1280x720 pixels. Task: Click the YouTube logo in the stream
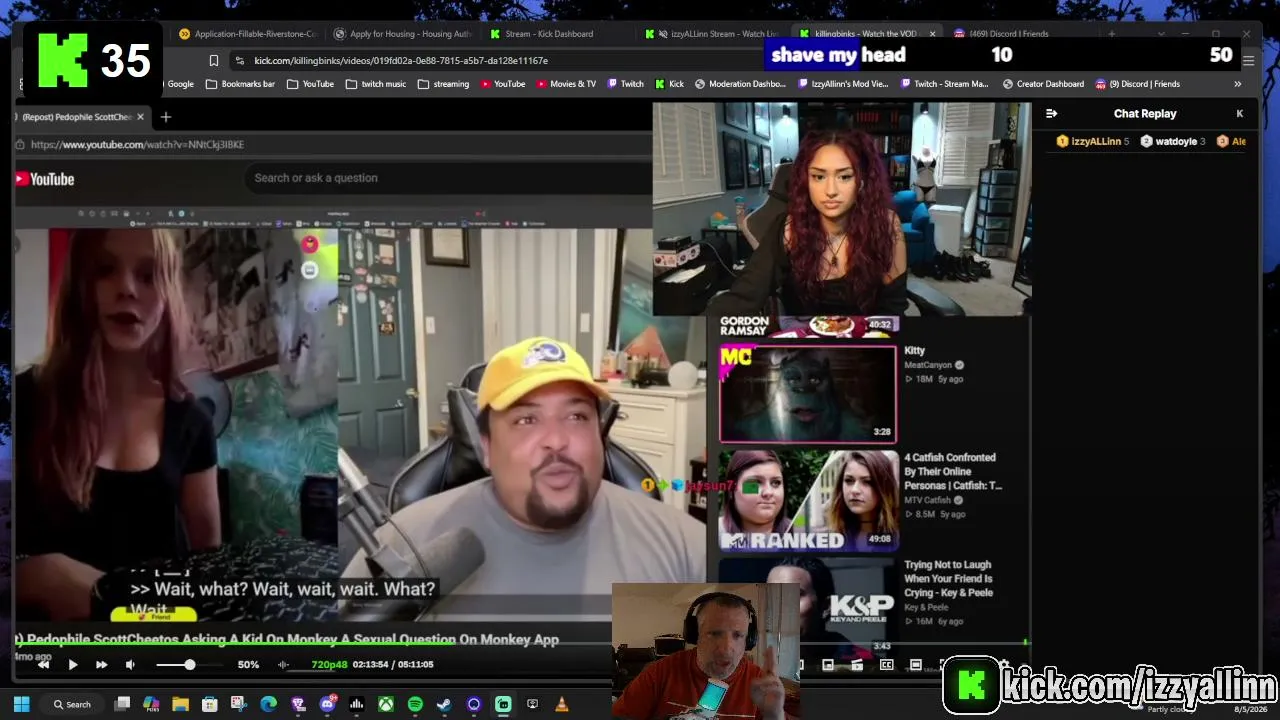[45, 179]
